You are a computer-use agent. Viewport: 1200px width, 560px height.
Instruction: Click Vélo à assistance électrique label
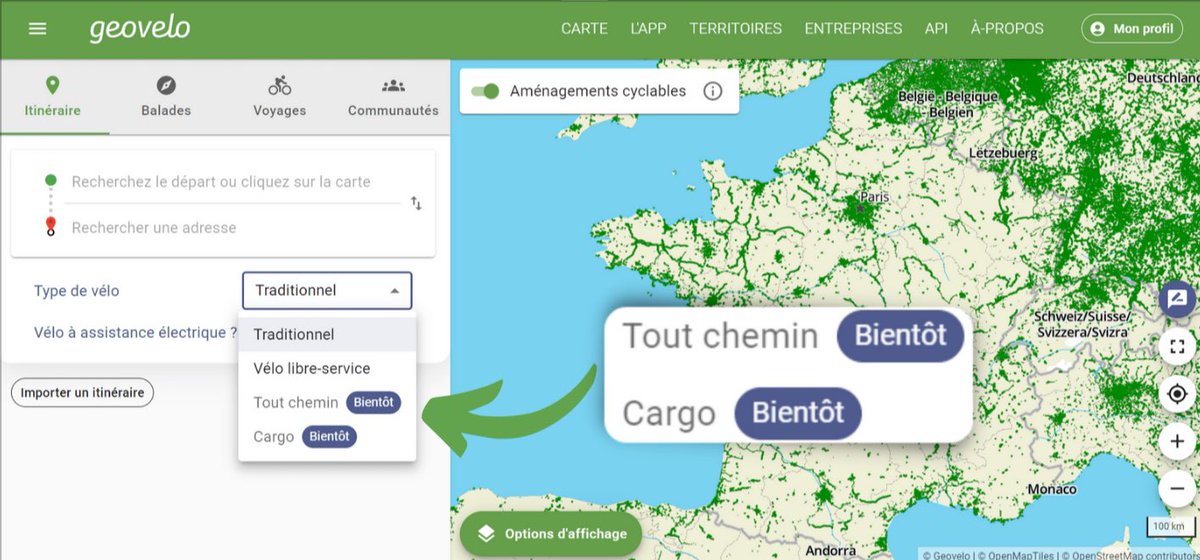tap(135, 332)
